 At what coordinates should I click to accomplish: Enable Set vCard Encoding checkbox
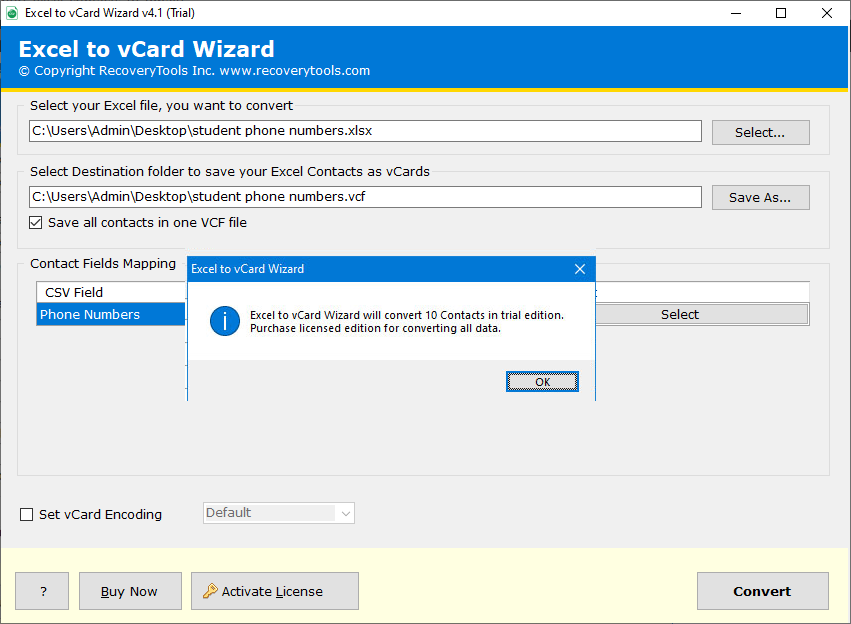(x=26, y=514)
